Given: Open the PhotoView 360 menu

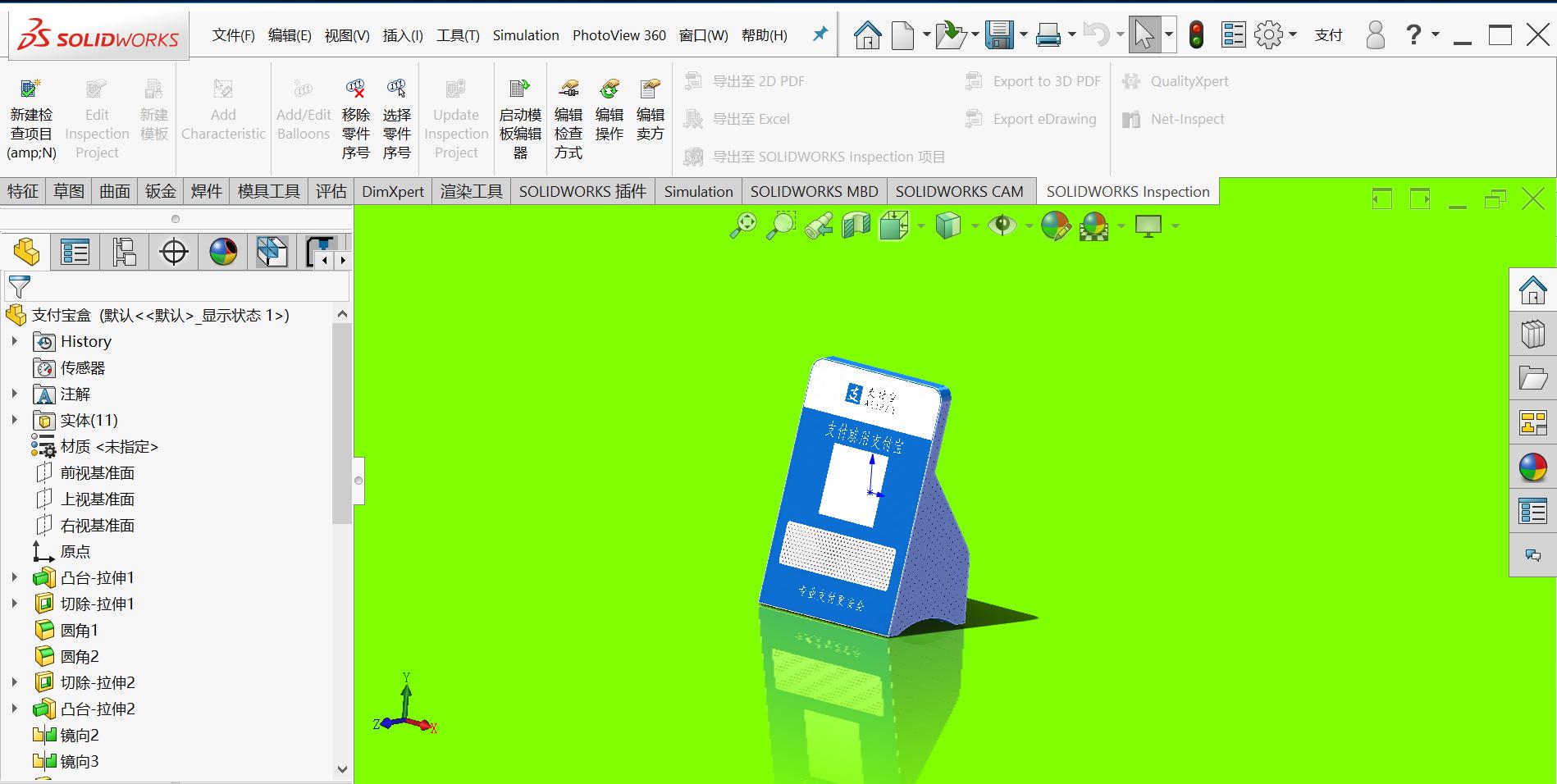Looking at the screenshot, I should pyautogui.click(x=619, y=35).
